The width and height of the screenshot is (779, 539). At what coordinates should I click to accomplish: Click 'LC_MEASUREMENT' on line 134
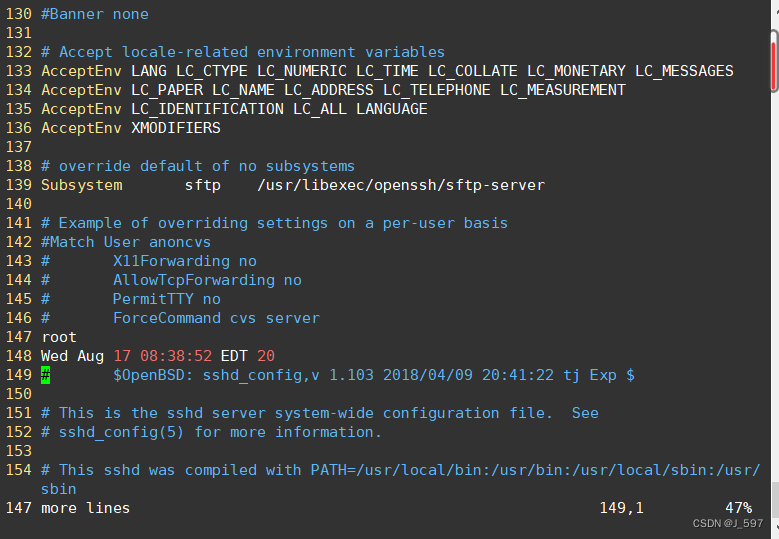(563, 90)
